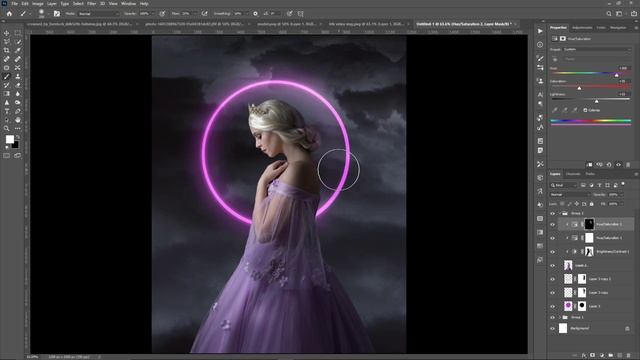Adjust the Hue slider handle
Viewport: 640px width, 360px height.
[x=617, y=75]
